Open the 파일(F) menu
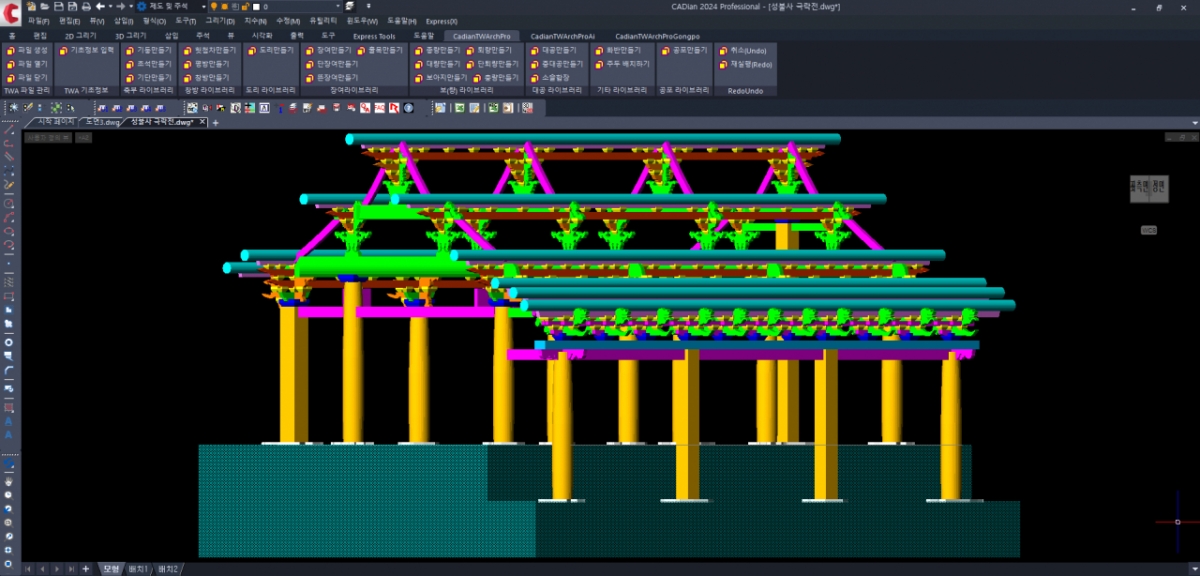Image resolution: width=1200 pixels, height=576 pixels. click(39, 21)
